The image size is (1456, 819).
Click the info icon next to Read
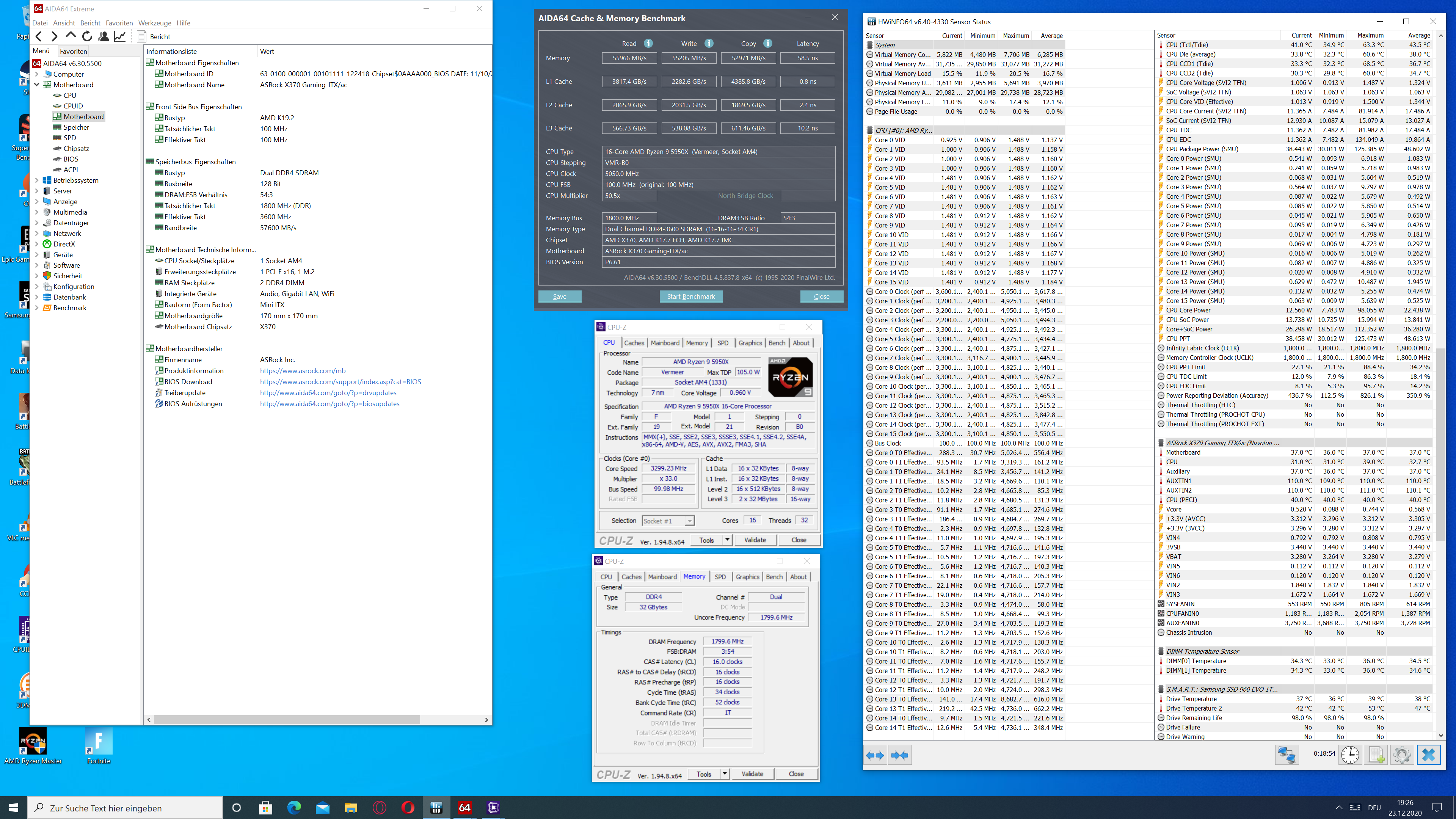pos(648,44)
